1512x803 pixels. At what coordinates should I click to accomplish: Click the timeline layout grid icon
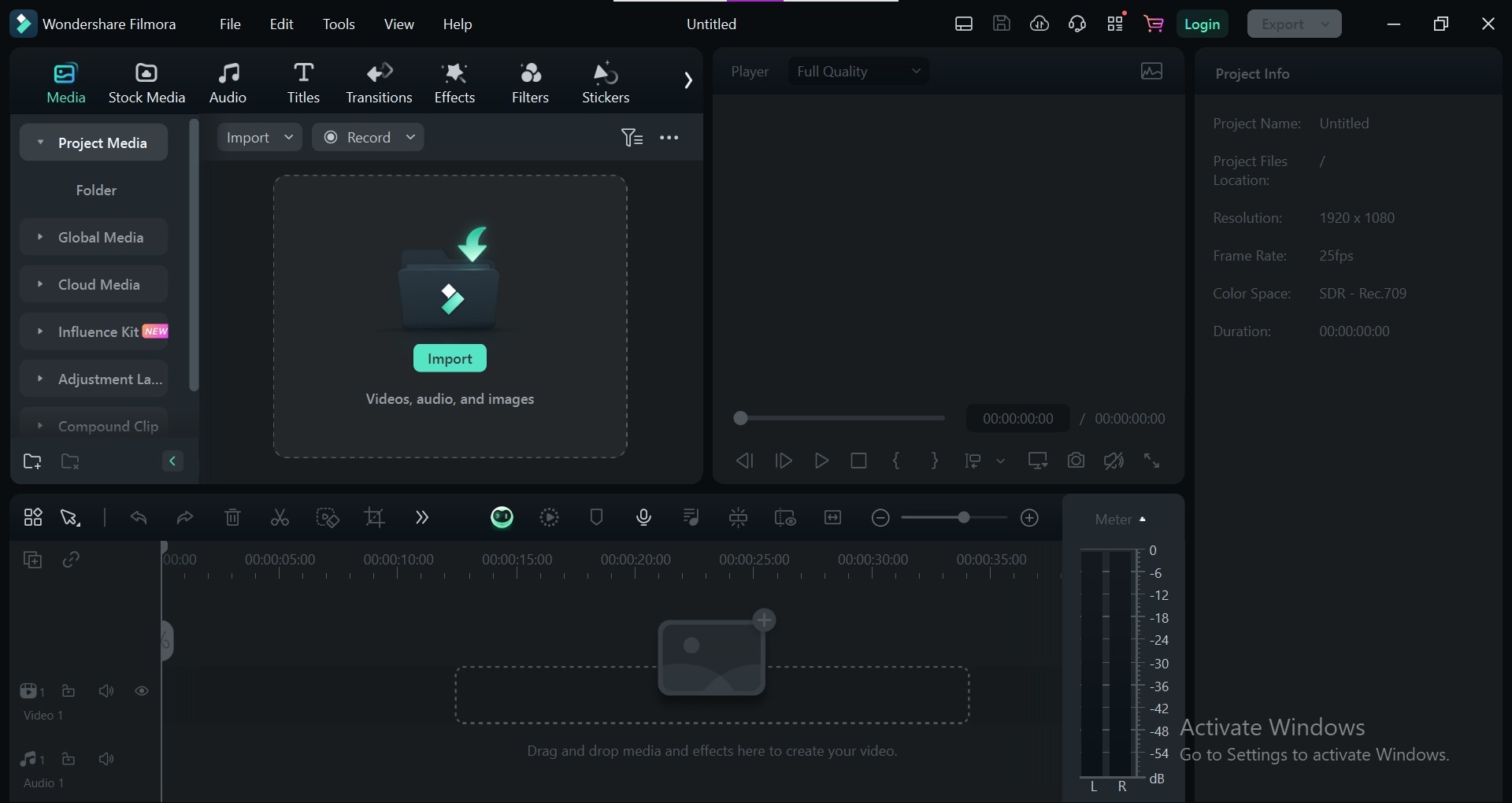(32, 517)
